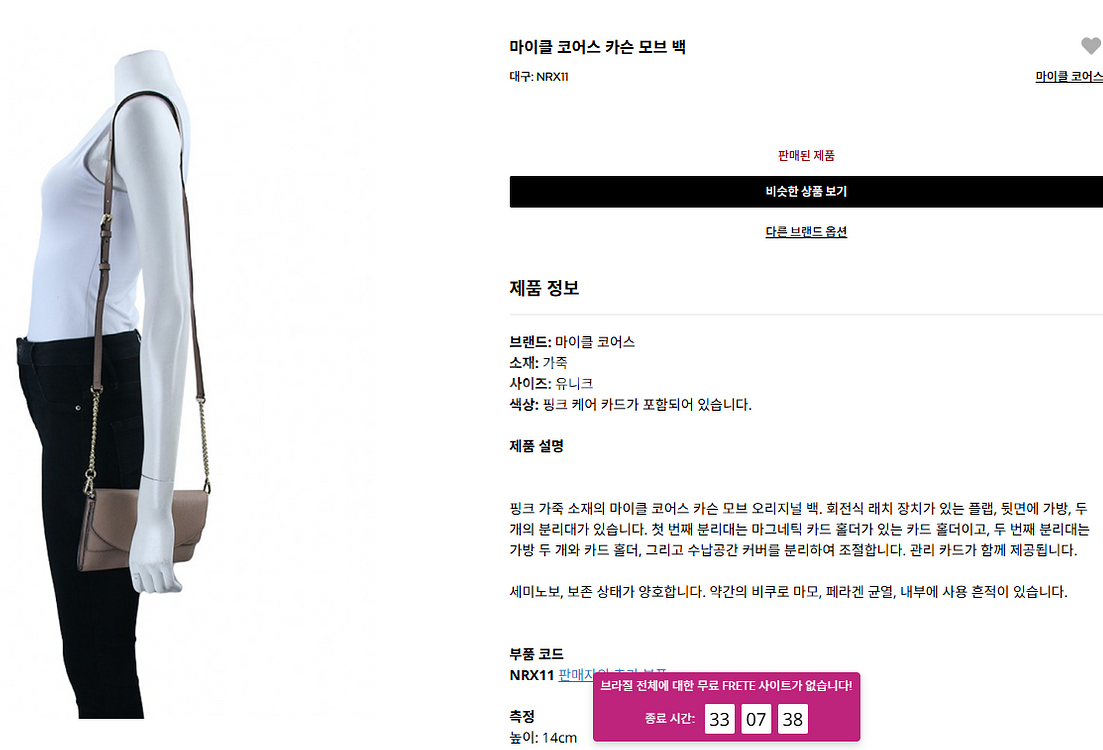Image resolution: width=1103 pixels, height=750 pixels.
Task: Click the 대구: NRX11 code under the title
Action: click(540, 77)
